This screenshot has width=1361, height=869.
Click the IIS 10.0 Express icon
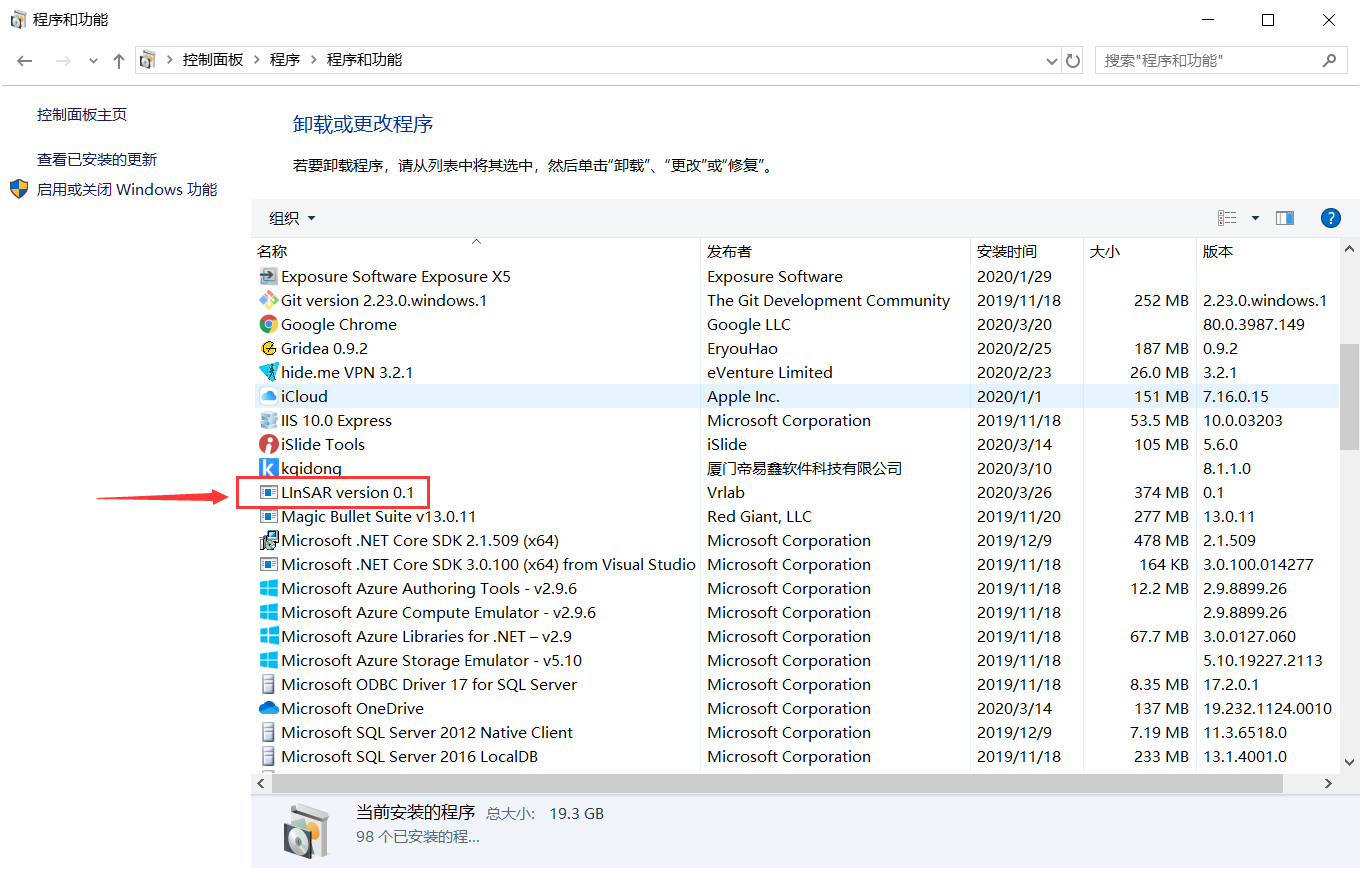coord(268,421)
